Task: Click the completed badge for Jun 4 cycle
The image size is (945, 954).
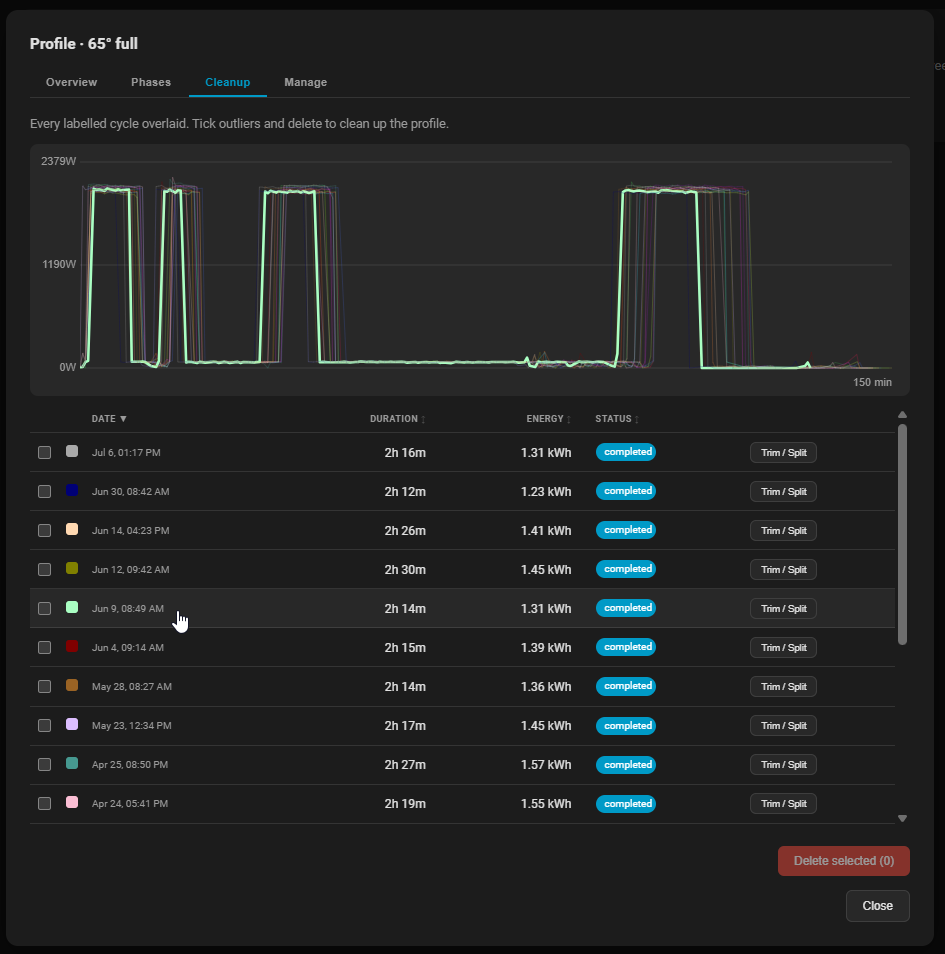Action: 626,647
